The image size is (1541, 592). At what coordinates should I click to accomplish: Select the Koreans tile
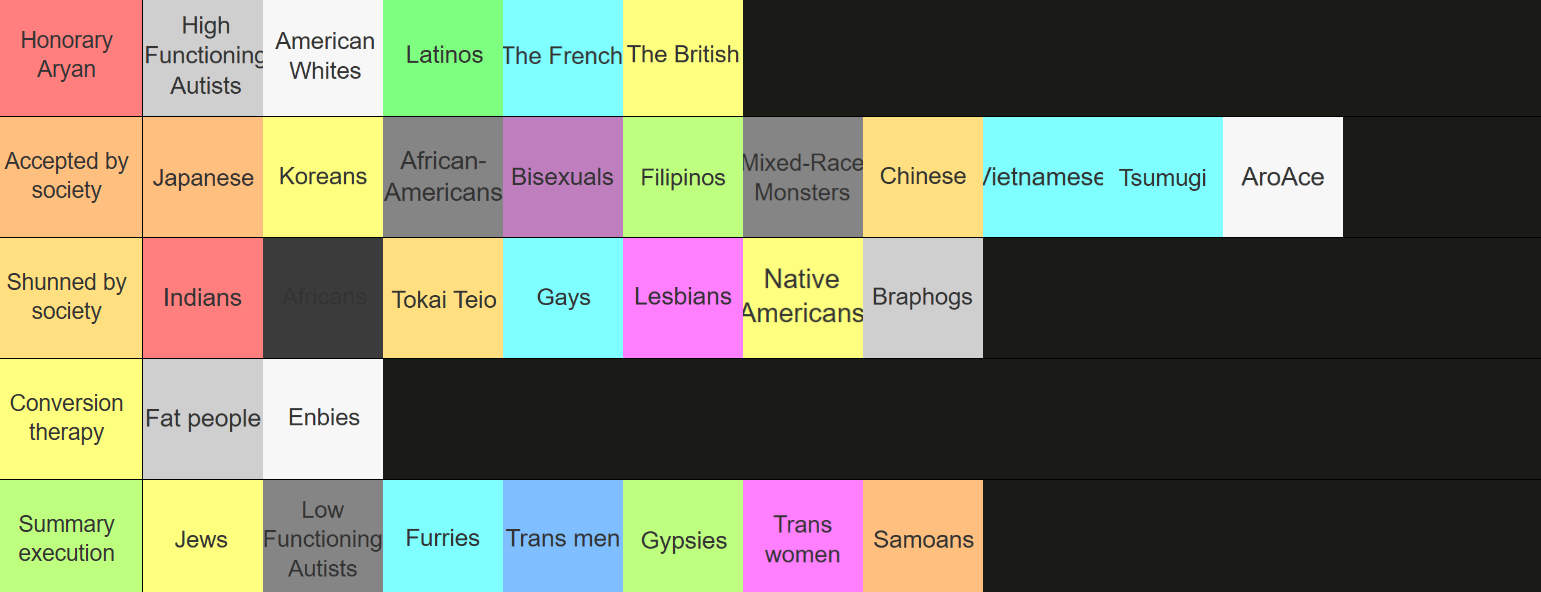[323, 177]
